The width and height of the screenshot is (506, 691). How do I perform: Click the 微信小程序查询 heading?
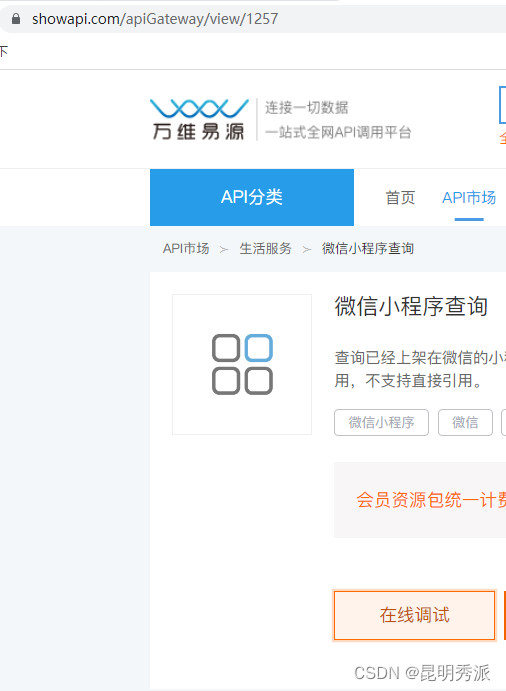click(411, 306)
